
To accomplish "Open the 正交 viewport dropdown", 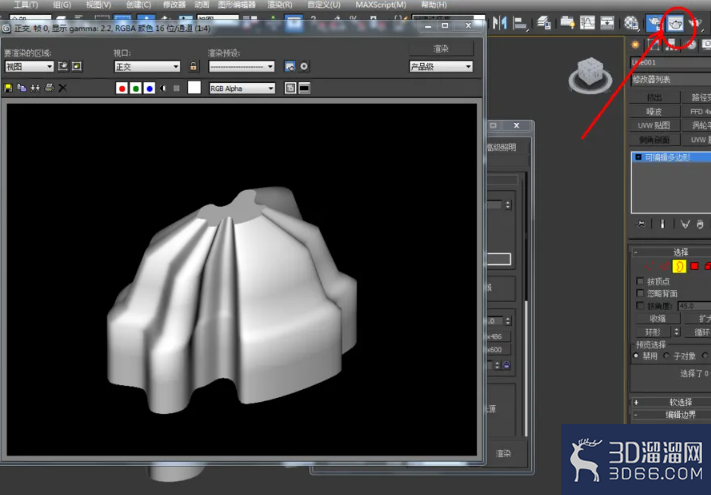I will 147,67.
